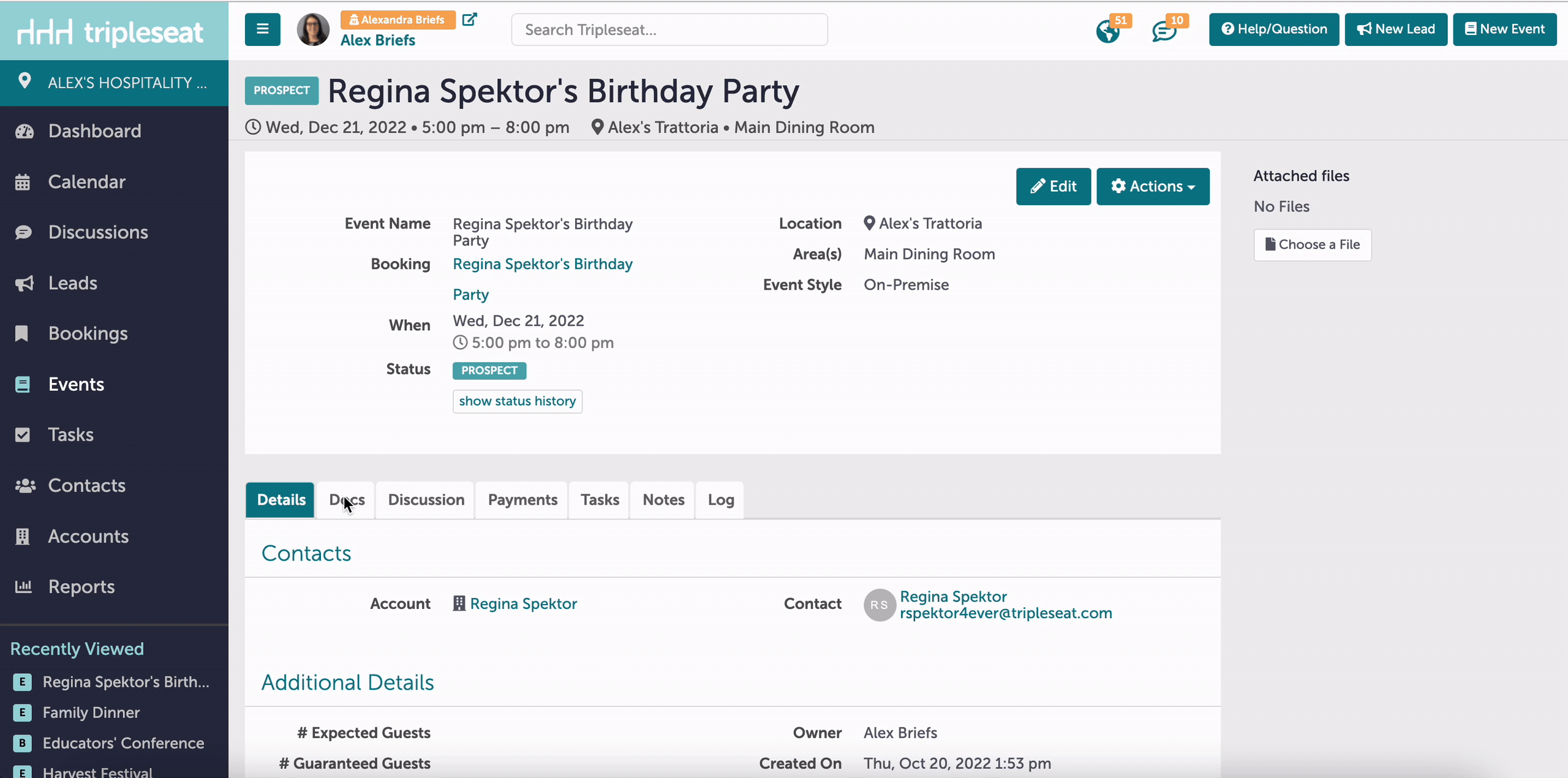This screenshot has height=778, width=1568.
Task: Click the Alex Briefs user name link
Action: (x=377, y=40)
